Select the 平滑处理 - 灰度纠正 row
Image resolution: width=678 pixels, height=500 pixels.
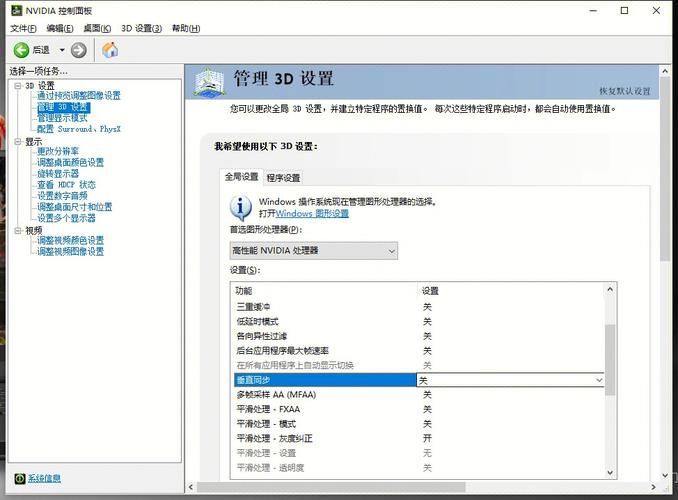[419, 439]
